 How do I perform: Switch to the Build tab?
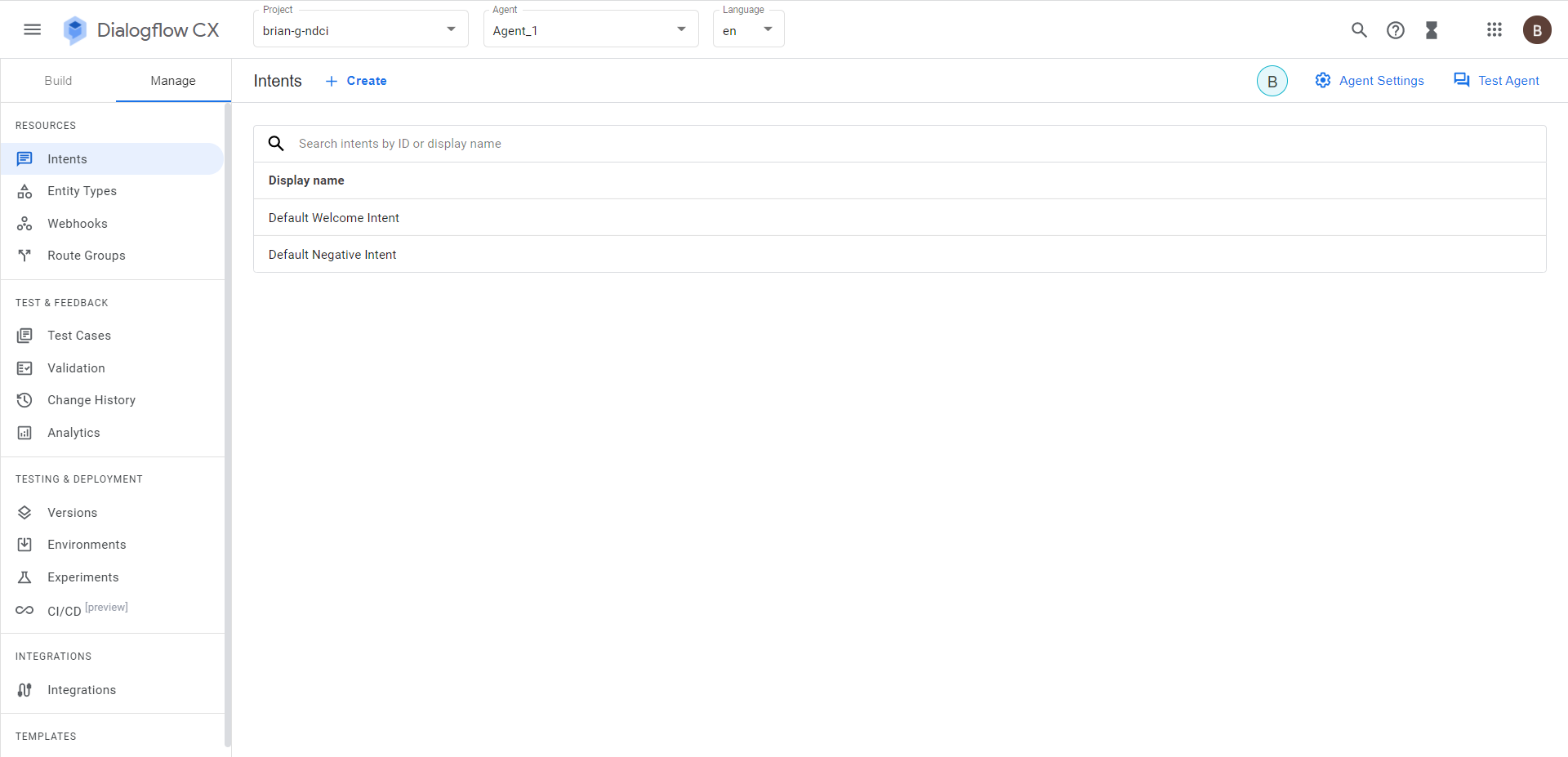(58, 81)
